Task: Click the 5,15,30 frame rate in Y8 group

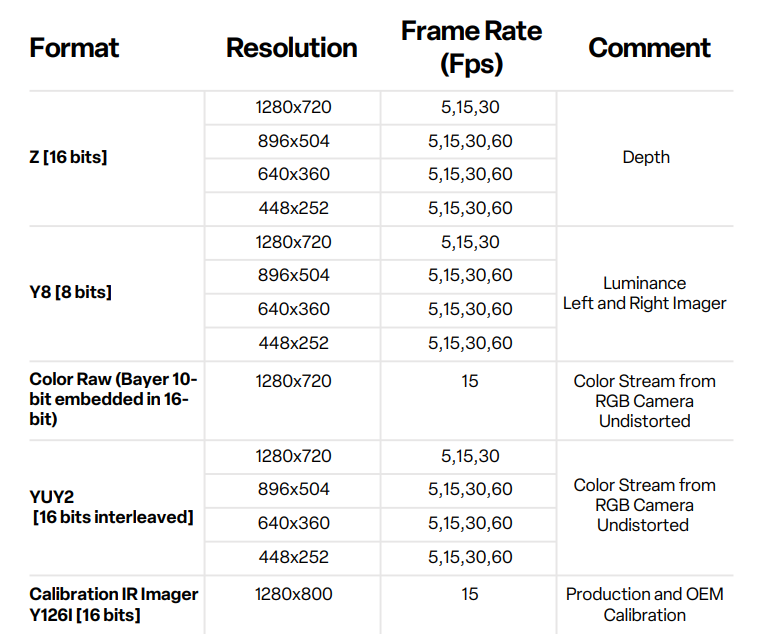Action: click(470, 242)
